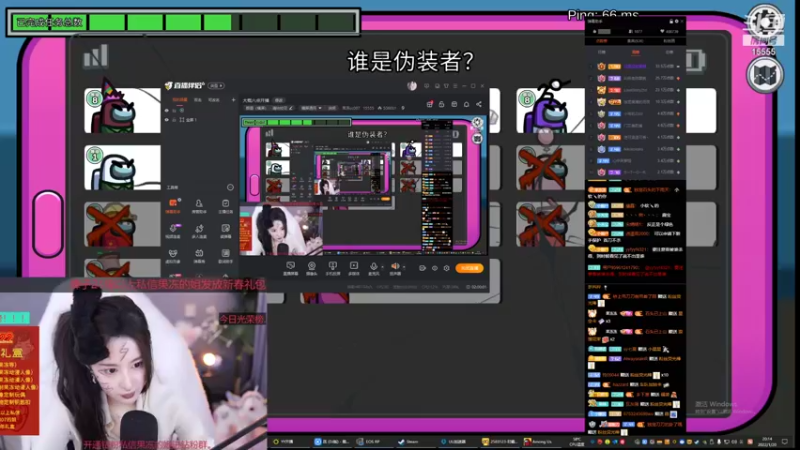Click the taskbar clock showing 20:14

click(767, 441)
